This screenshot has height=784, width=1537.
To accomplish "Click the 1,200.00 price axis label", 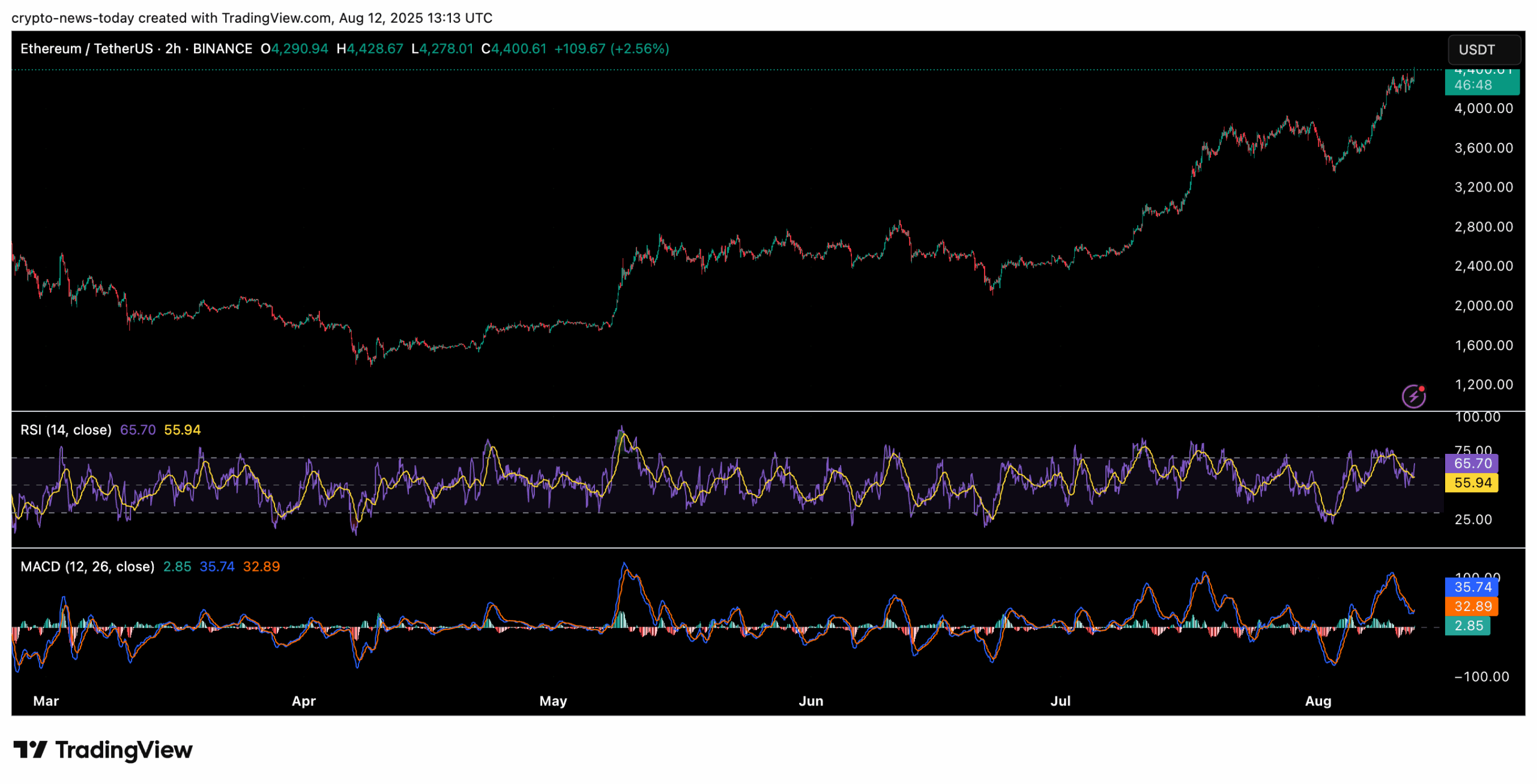I will tap(1483, 384).
